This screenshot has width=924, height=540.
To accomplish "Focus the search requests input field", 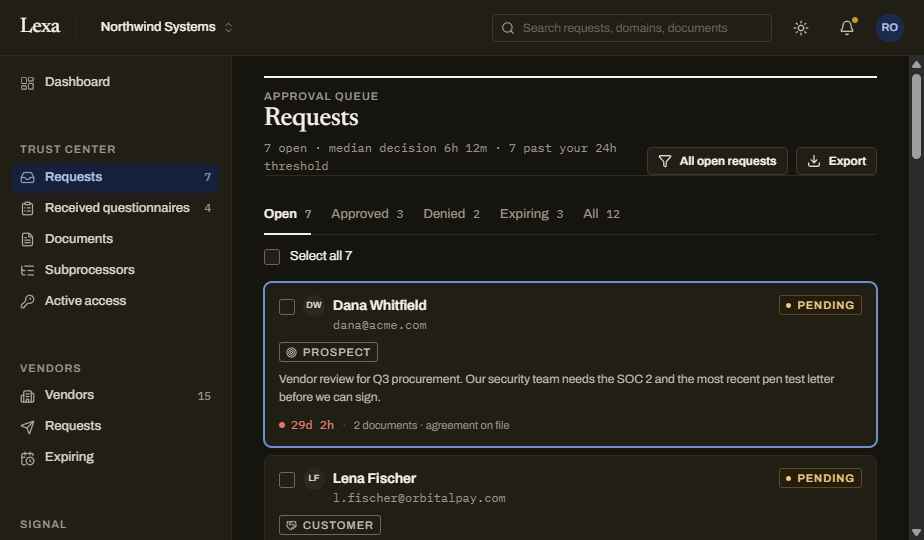I will 632,28.
